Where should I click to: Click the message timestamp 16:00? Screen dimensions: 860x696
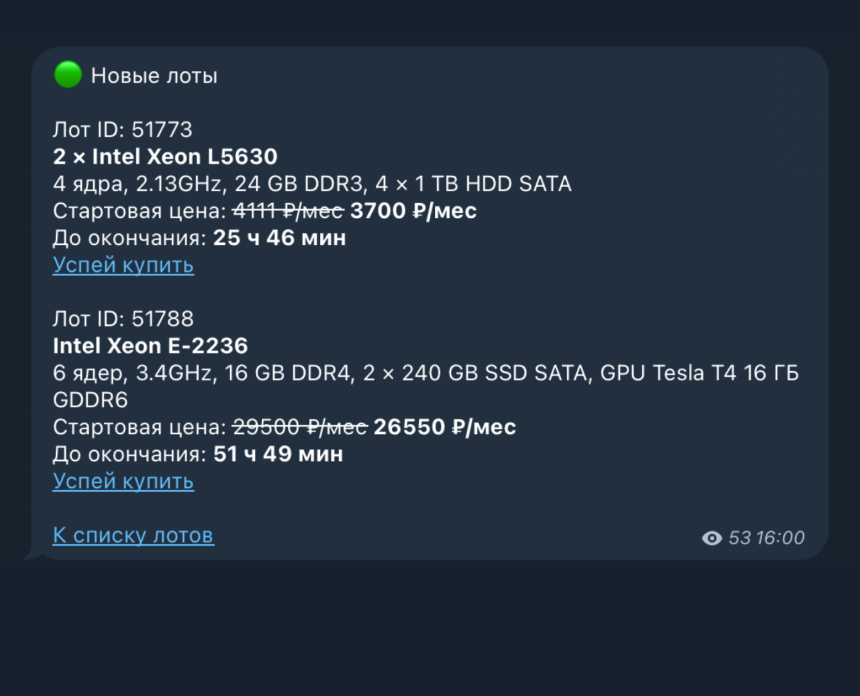pos(780,538)
